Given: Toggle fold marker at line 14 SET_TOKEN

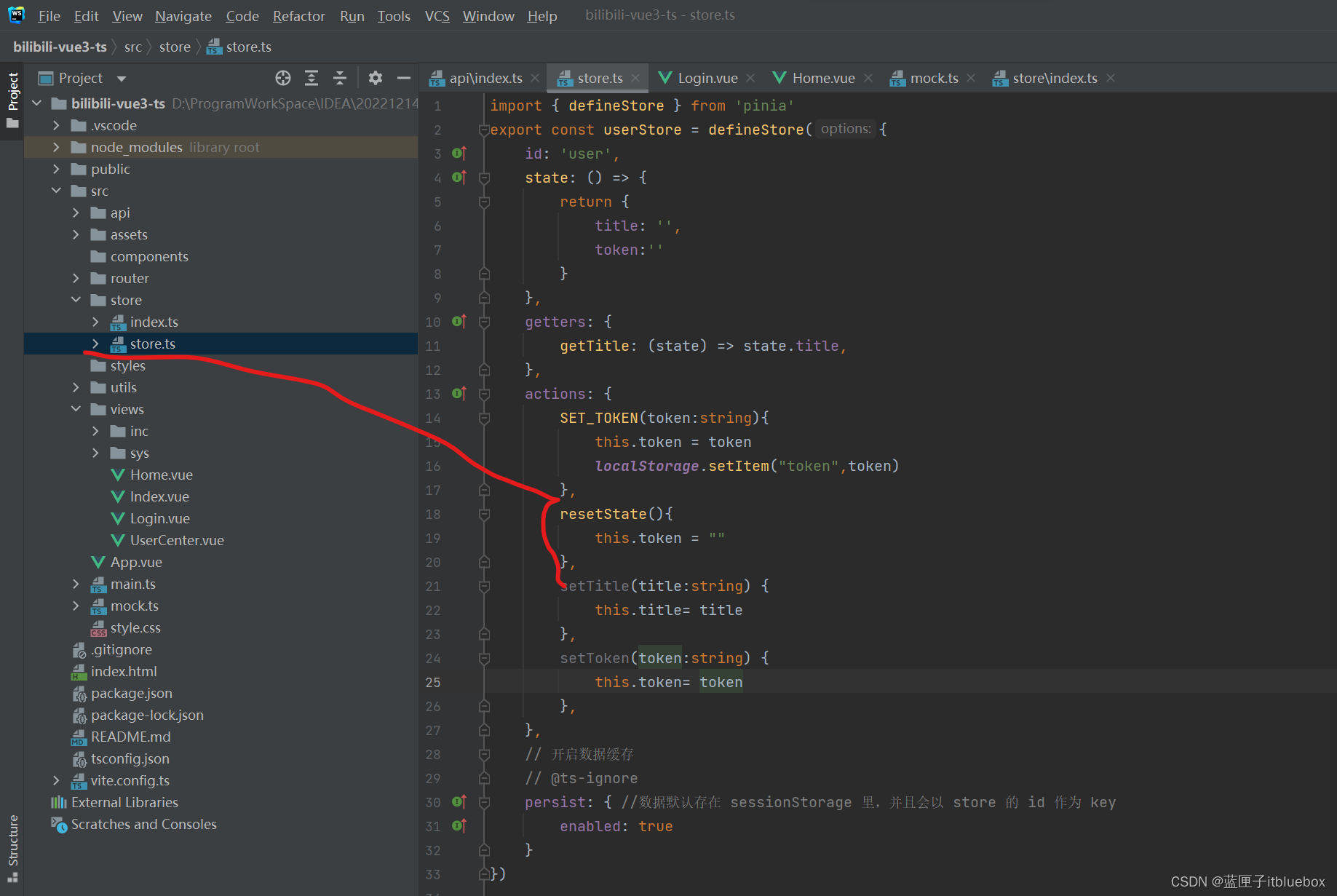Looking at the screenshot, I should pyautogui.click(x=484, y=419).
